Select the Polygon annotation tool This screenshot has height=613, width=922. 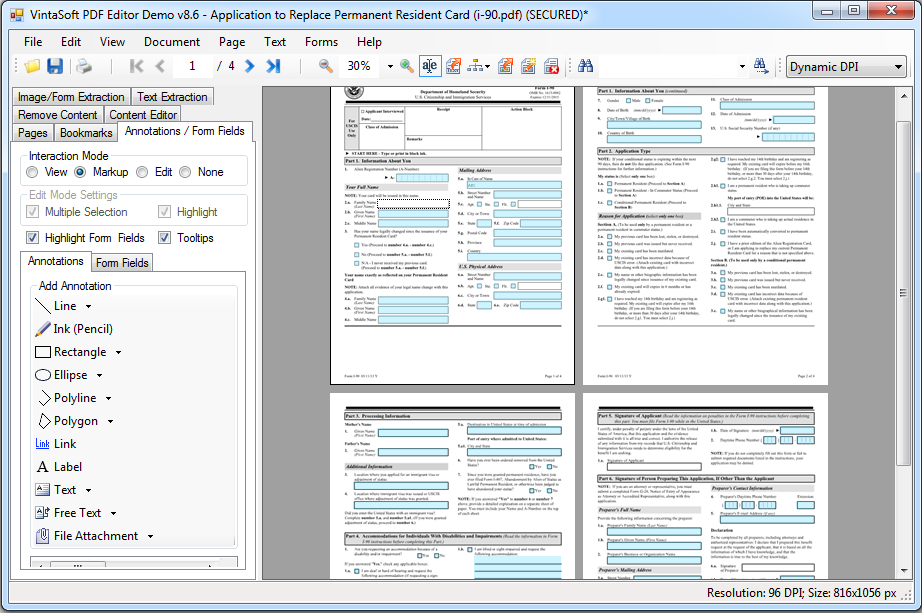tap(66, 421)
